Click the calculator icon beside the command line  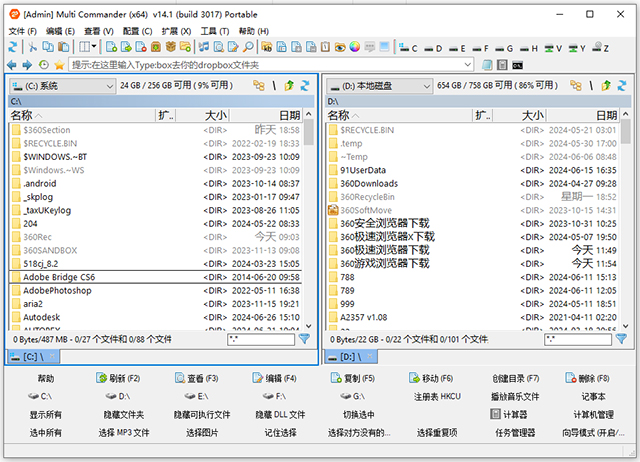502,65
